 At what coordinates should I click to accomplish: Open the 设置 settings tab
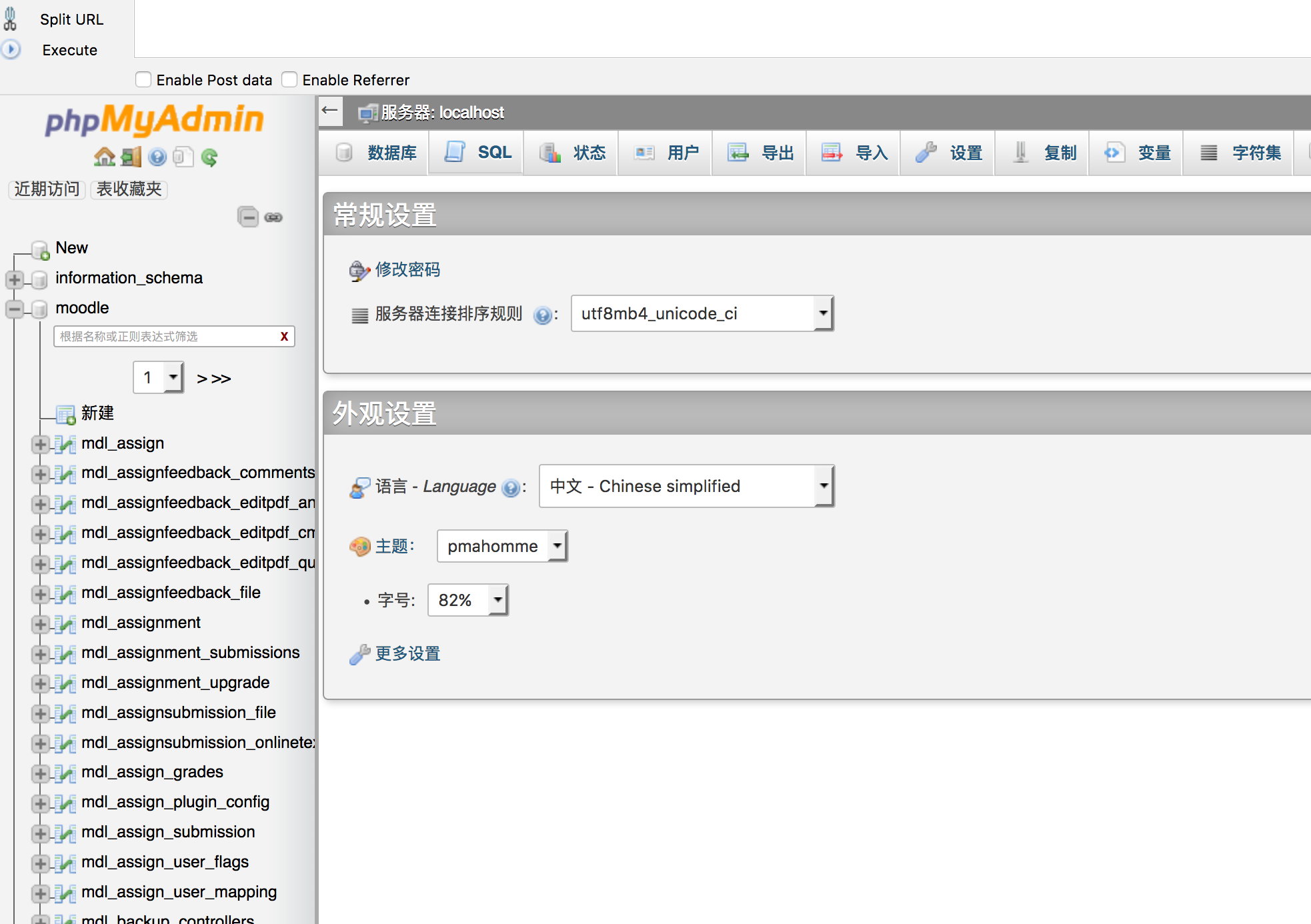(948, 153)
